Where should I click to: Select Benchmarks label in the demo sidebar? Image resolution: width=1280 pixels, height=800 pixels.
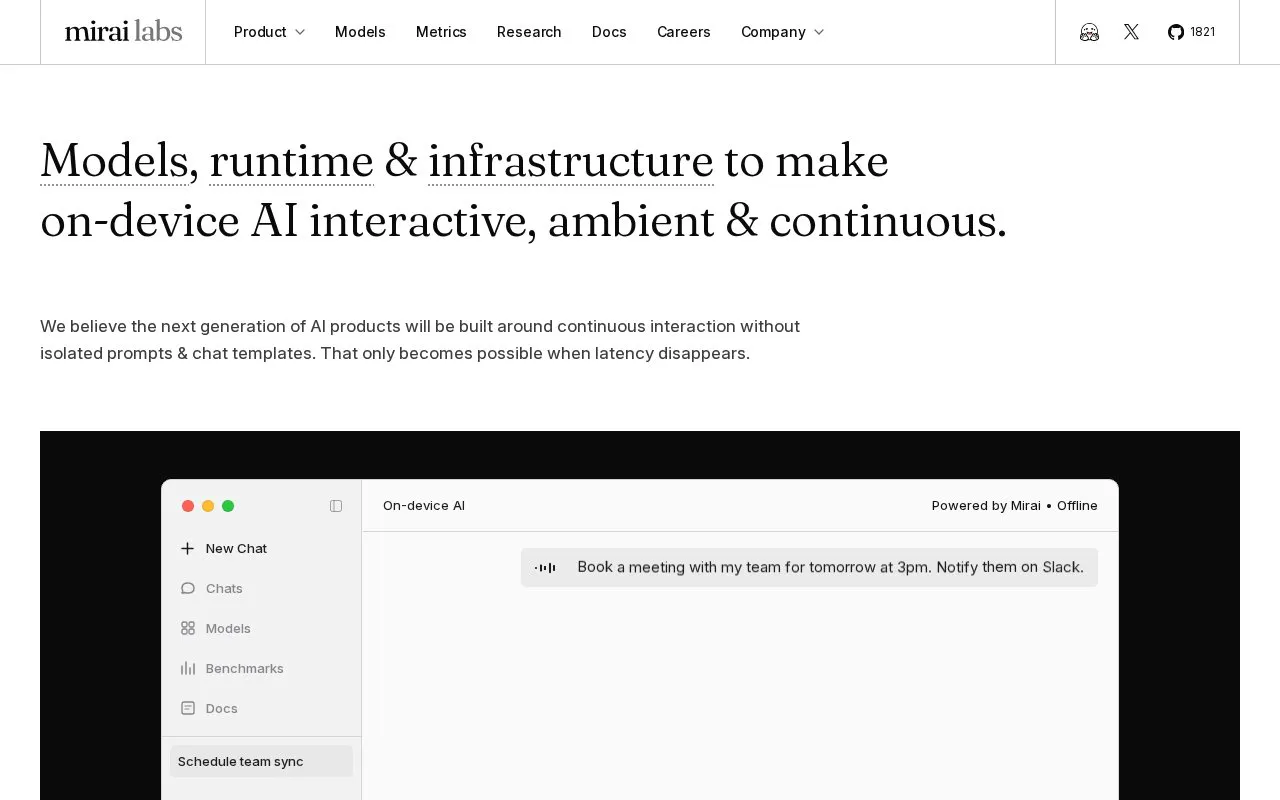pyautogui.click(x=245, y=668)
